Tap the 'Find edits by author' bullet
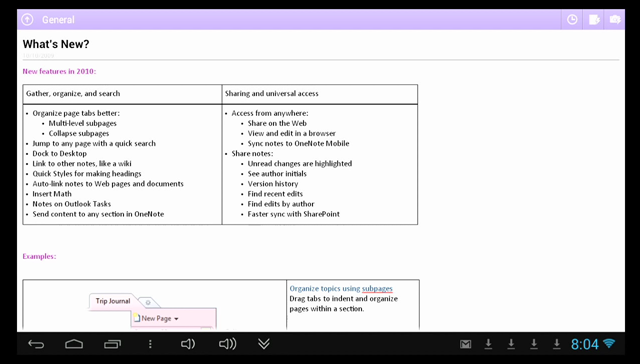 (x=281, y=204)
